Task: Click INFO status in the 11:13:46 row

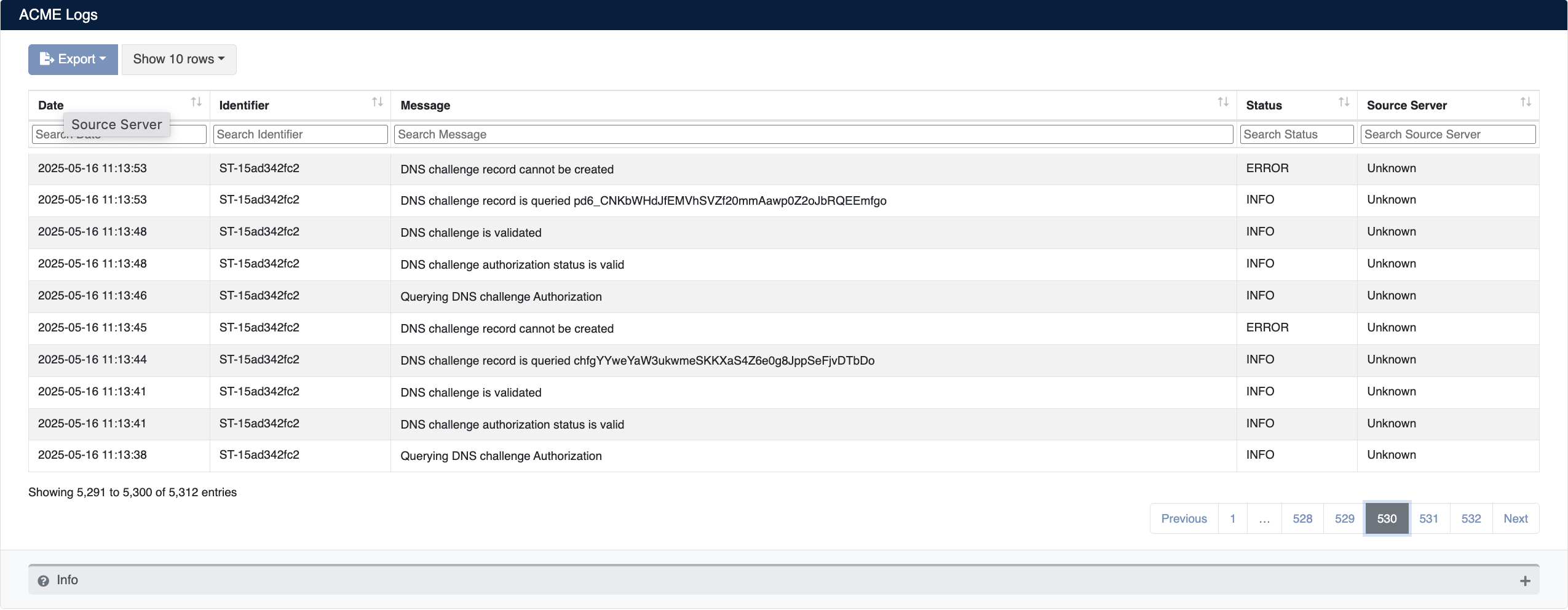Action: pos(1260,295)
